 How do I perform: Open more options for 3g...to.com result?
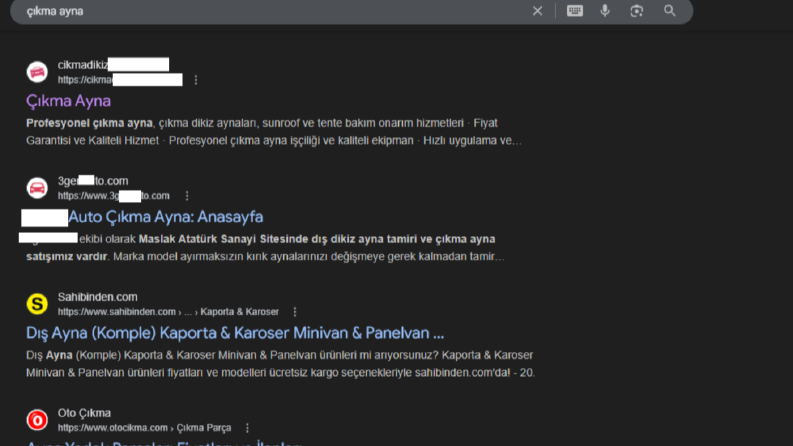[x=187, y=196]
